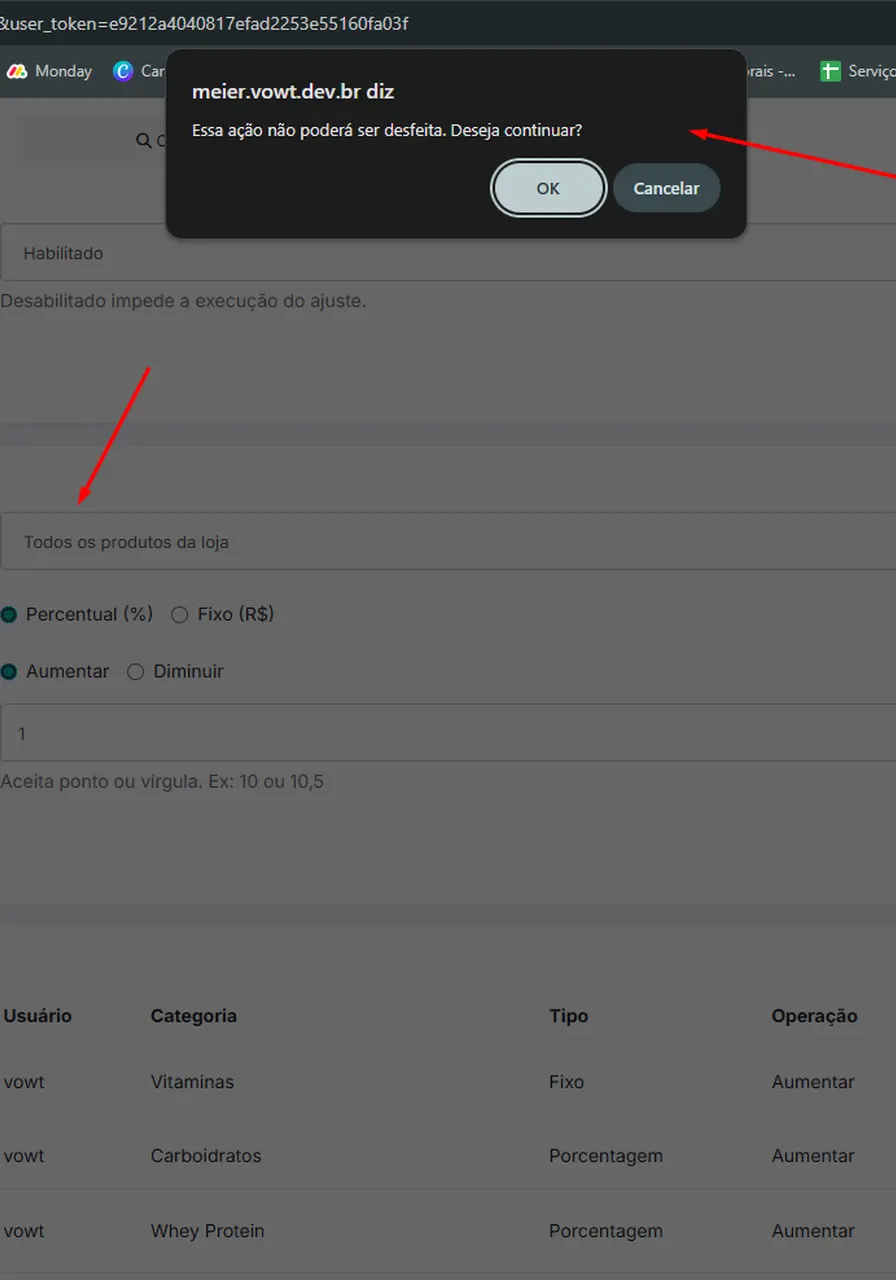This screenshot has width=896, height=1280.
Task: Choose the Fixo (R$) radio option
Action: pyautogui.click(x=180, y=615)
